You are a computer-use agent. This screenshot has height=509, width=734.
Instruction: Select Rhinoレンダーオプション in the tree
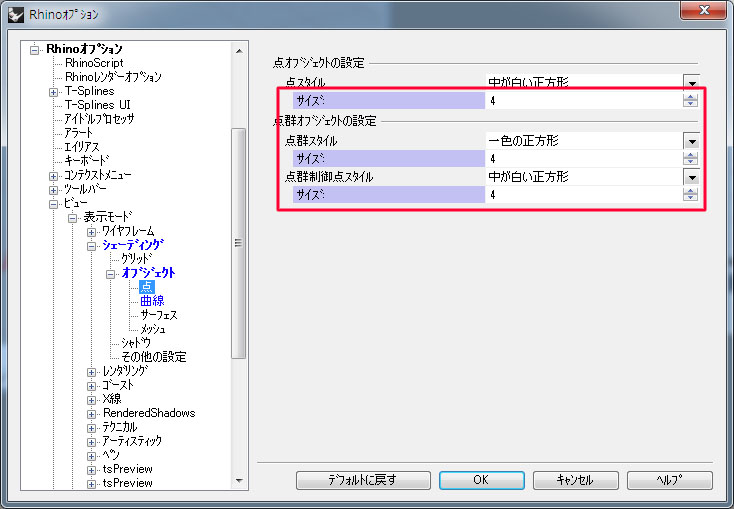[113, 77]
